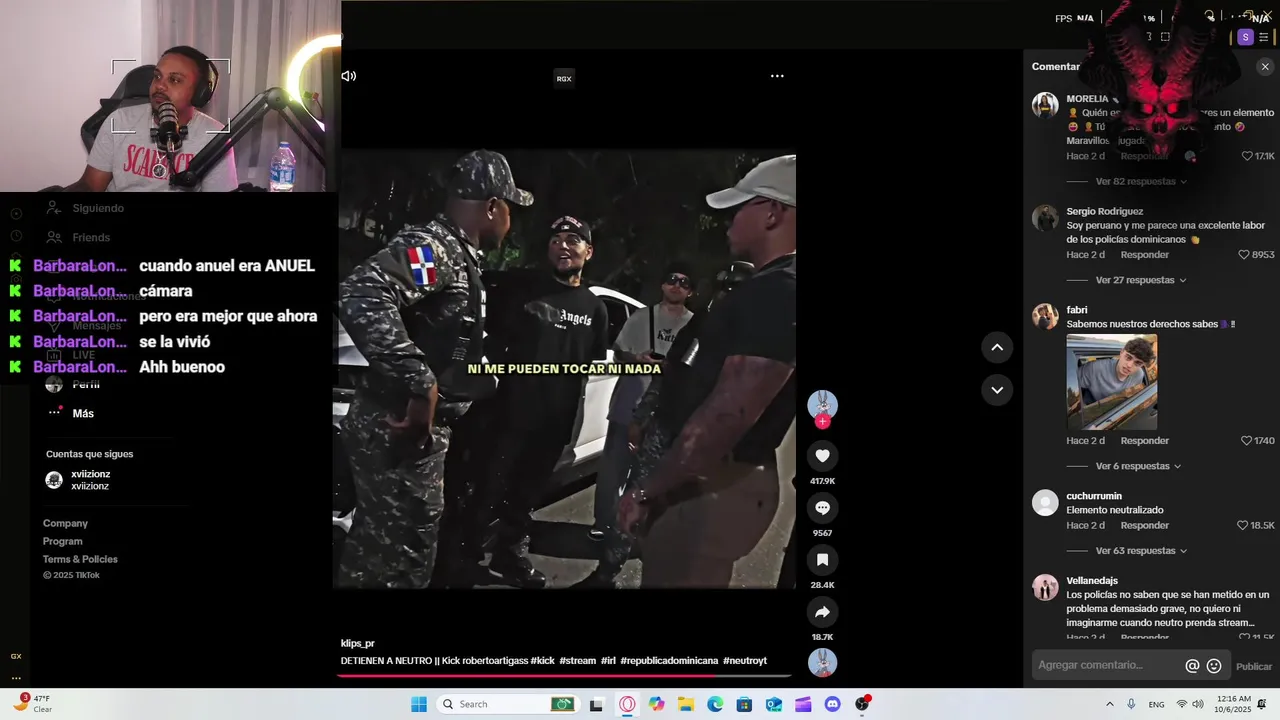Open cuchurrumin's default avatar
The height and width of the screenshot is (720, 1280).
click(1045, 502)
